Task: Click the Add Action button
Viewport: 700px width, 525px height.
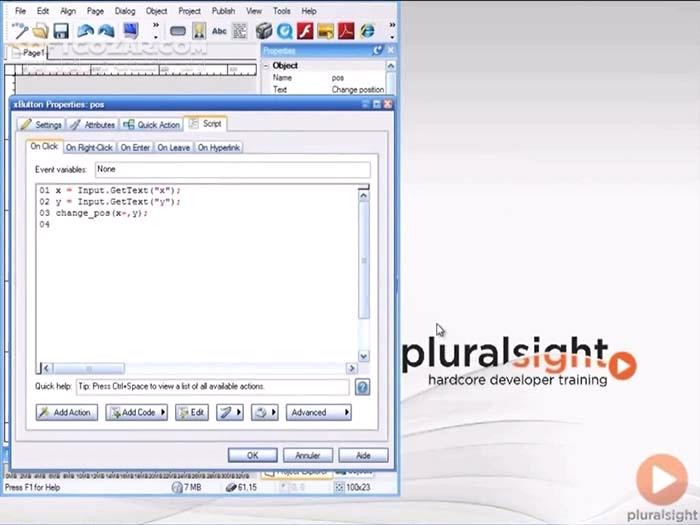Action: (x=67, y=412)
